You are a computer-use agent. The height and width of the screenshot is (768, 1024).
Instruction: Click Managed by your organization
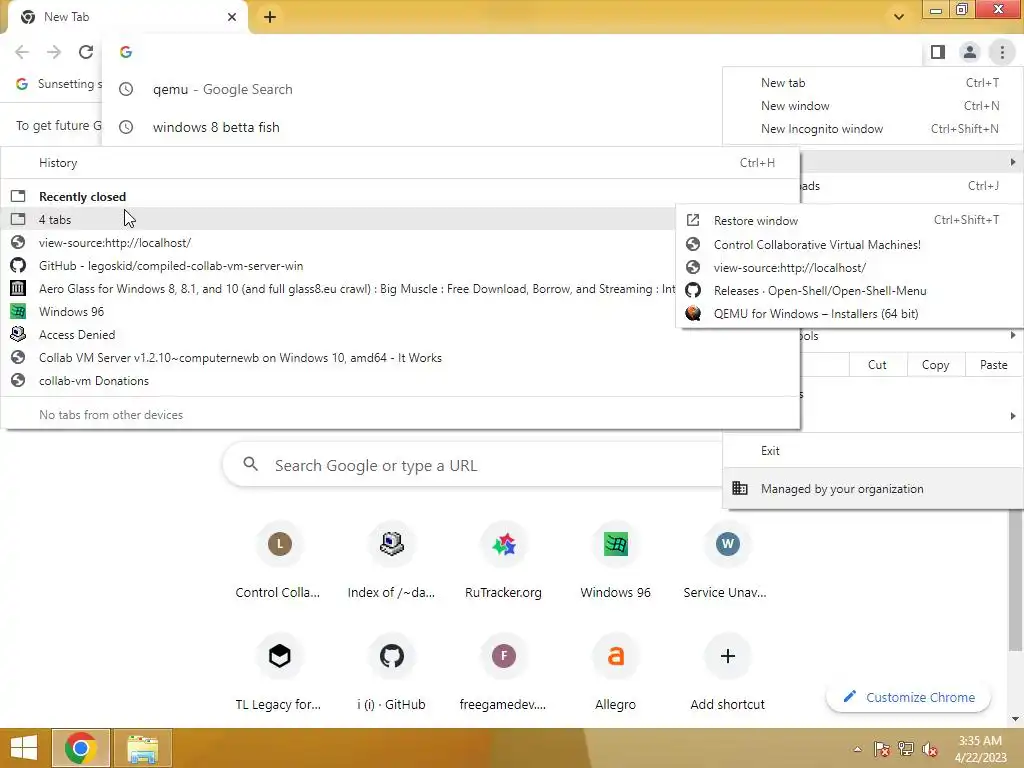pyautogui.click(x=873, y=488)
